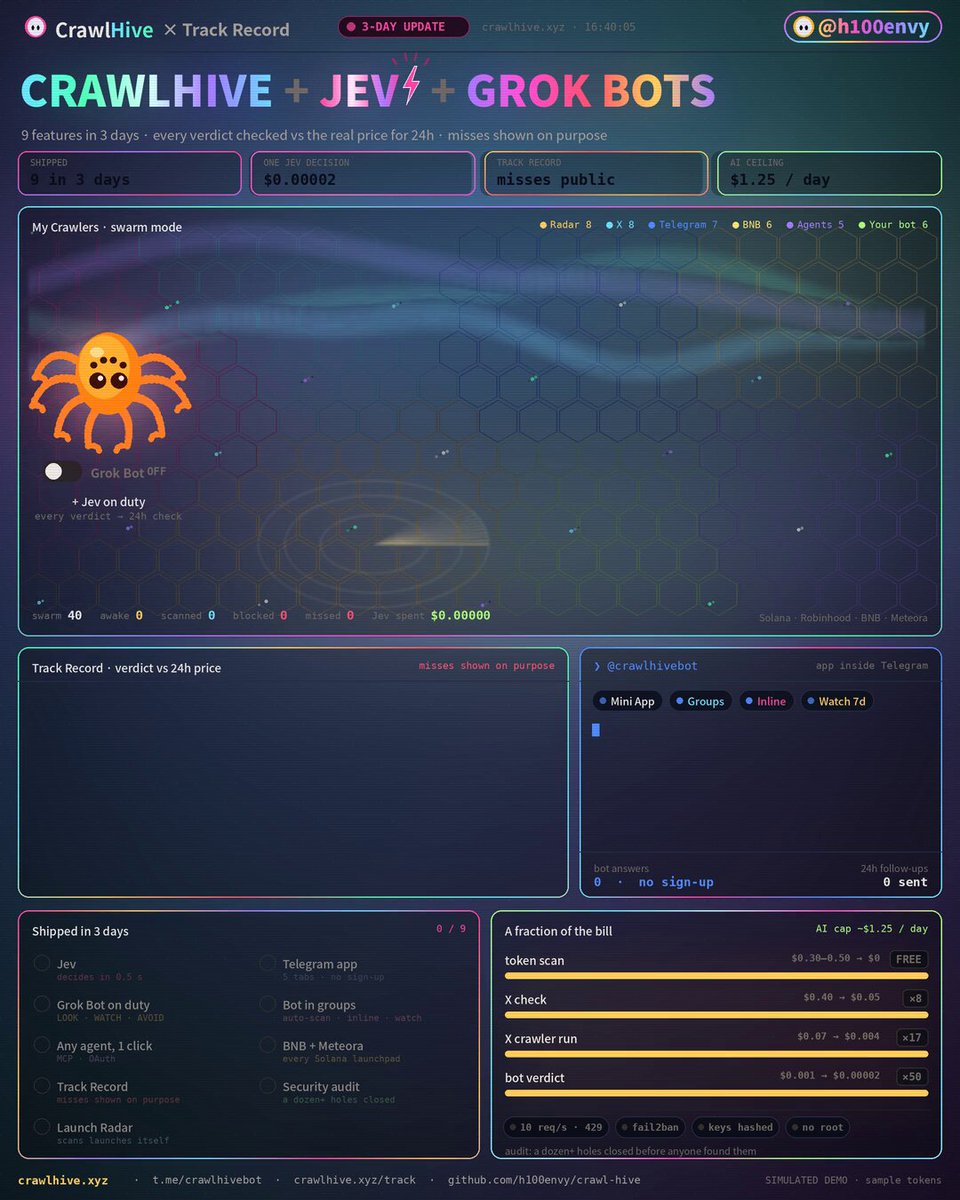
Task: Check the Track Record shipped item
Action: click(42, 1086)
